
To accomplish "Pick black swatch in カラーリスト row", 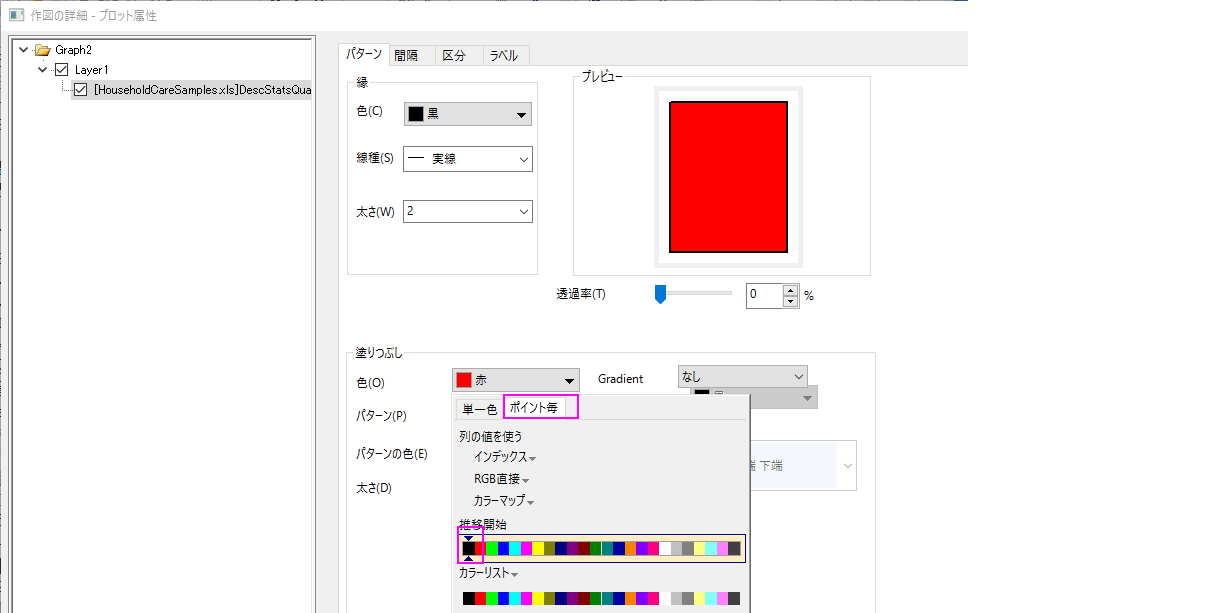I will click(x=469, y=598).
